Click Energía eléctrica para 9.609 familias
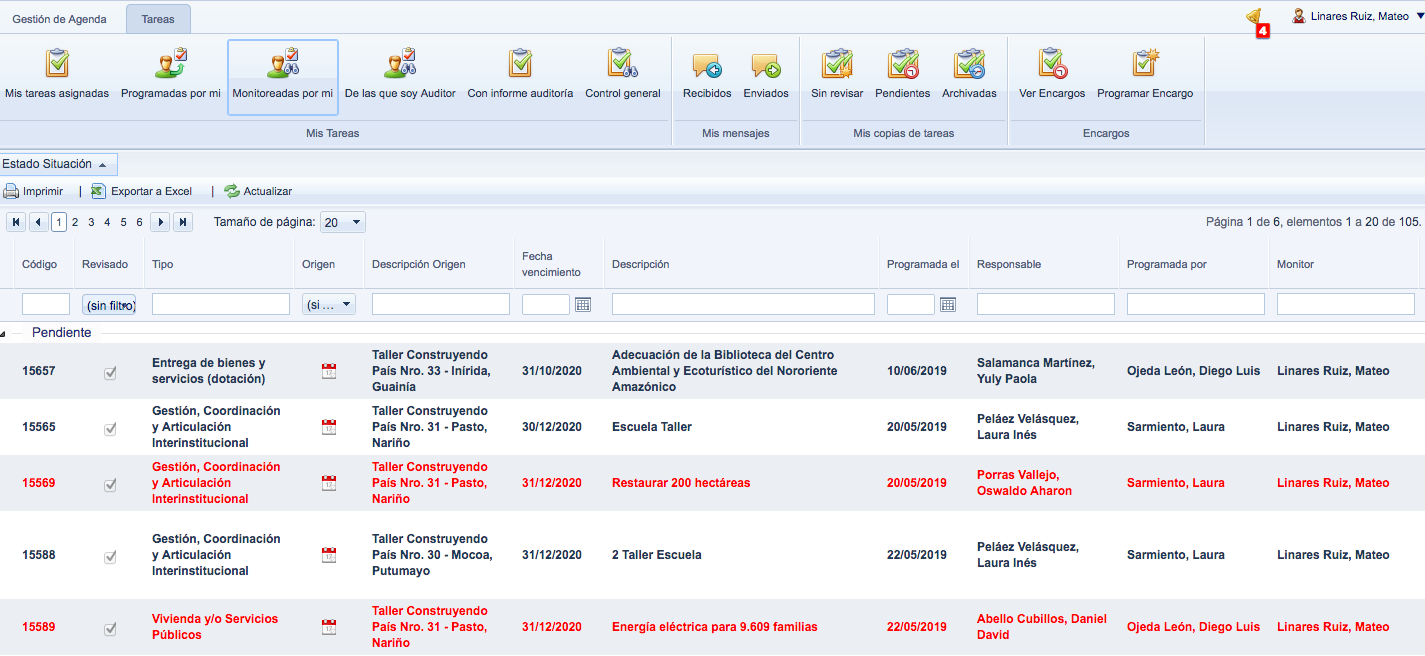 coord(715,627)
